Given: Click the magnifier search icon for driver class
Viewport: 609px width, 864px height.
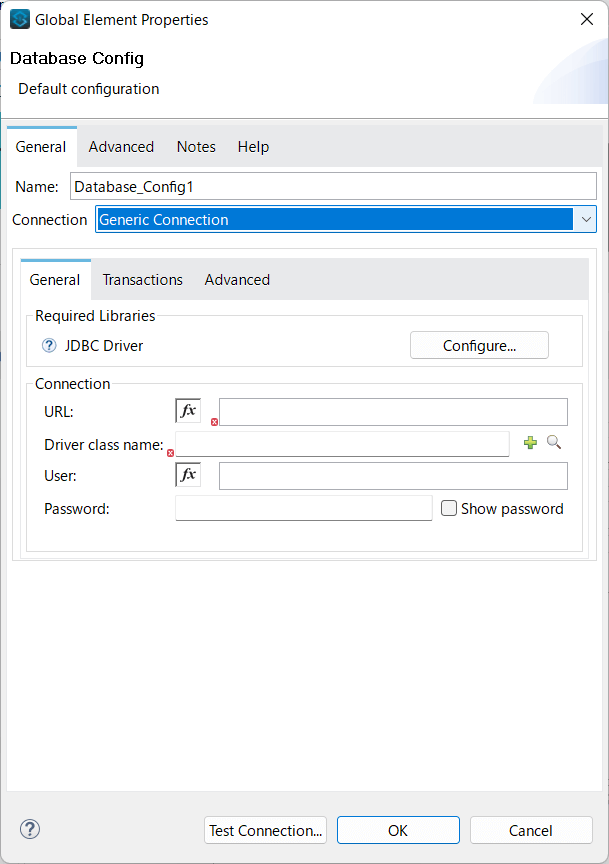Looking at the screenshot, I should click(x=554, y=442).
